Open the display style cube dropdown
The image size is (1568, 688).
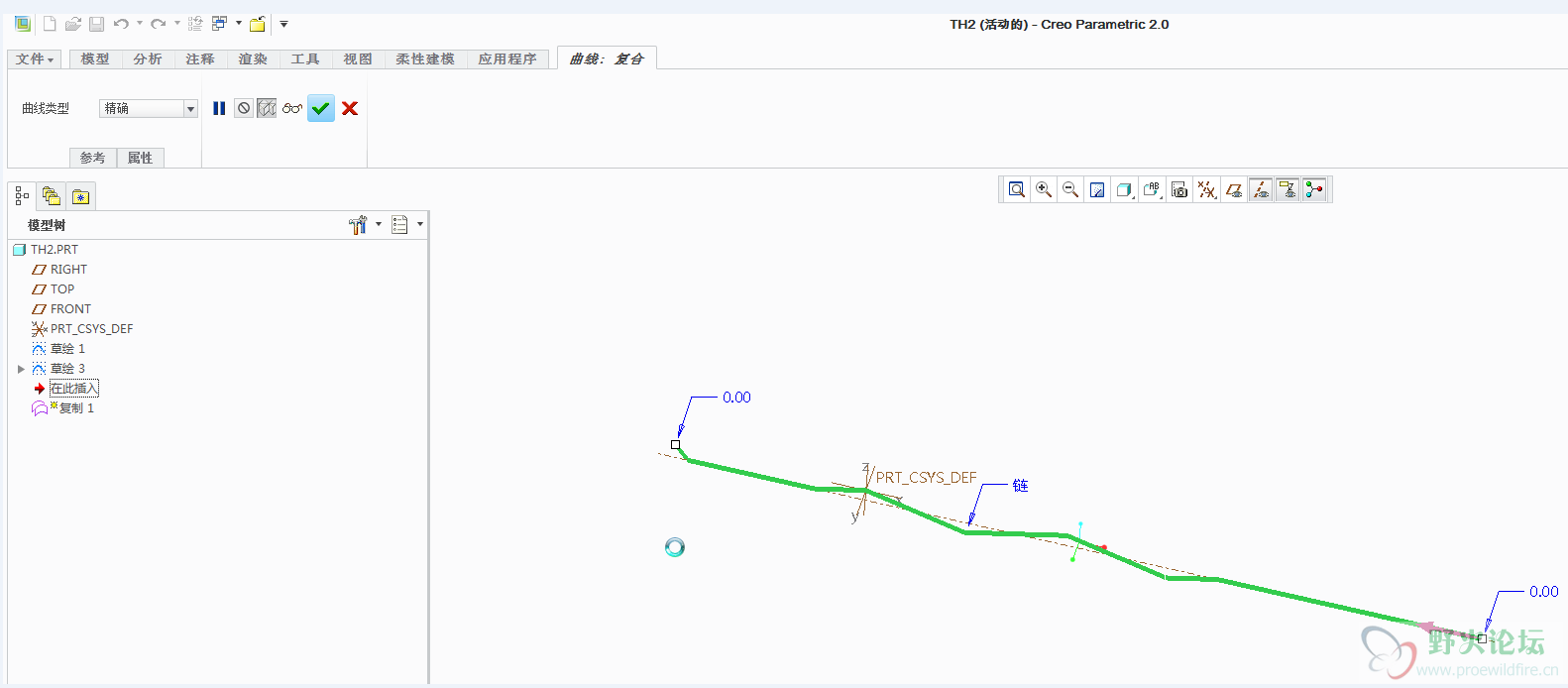click(1124, 189)
